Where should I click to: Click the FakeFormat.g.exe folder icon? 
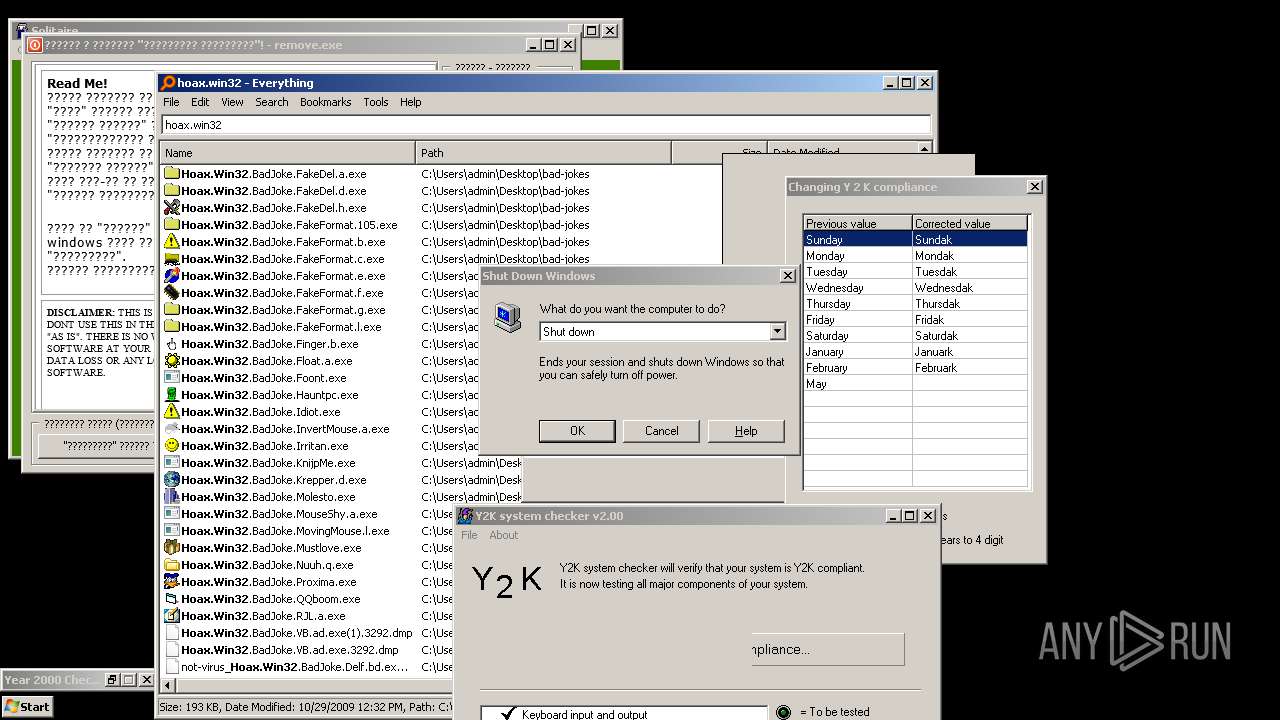[171, 310]
